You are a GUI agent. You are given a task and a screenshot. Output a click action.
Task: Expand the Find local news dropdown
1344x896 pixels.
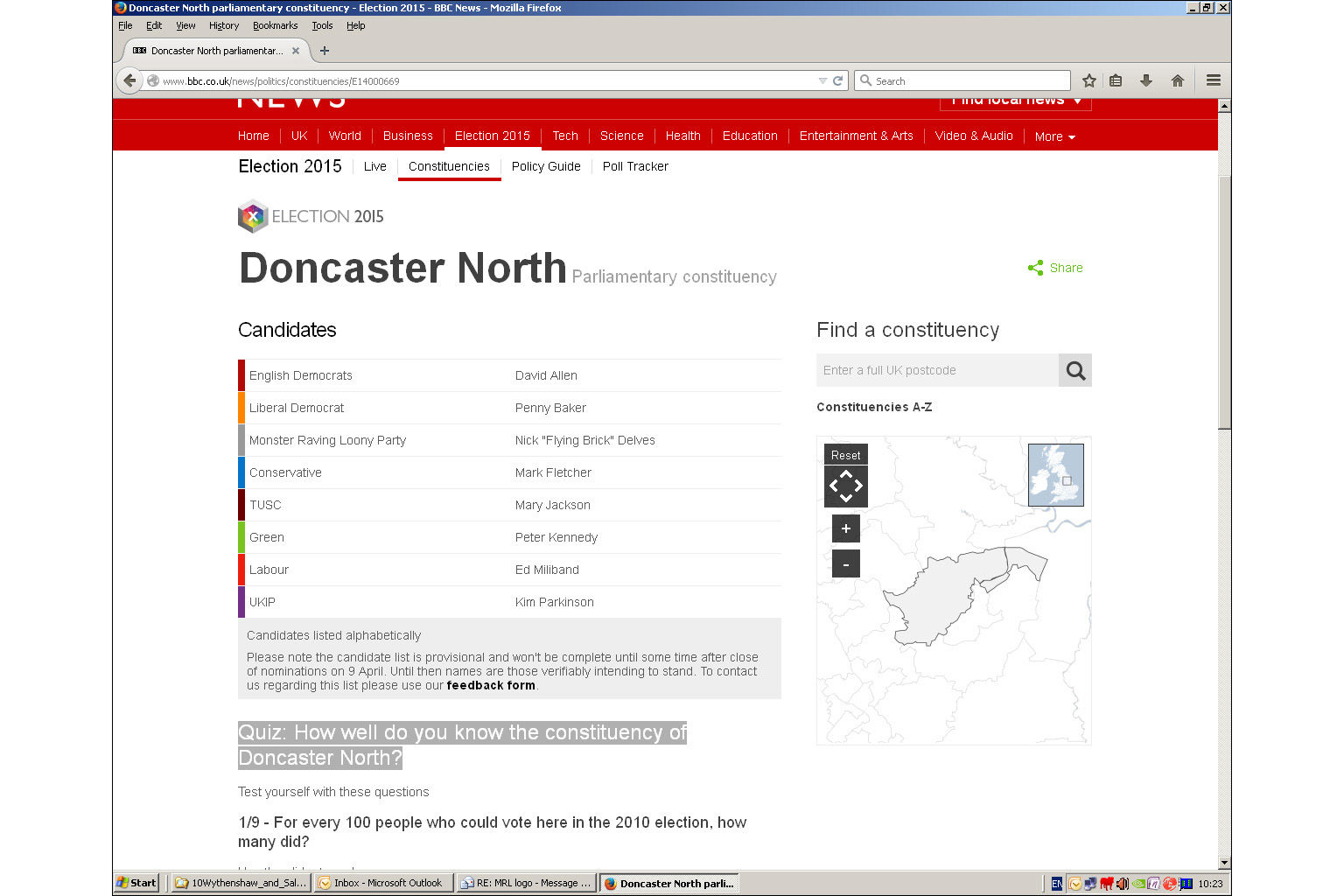[1015, 101]
